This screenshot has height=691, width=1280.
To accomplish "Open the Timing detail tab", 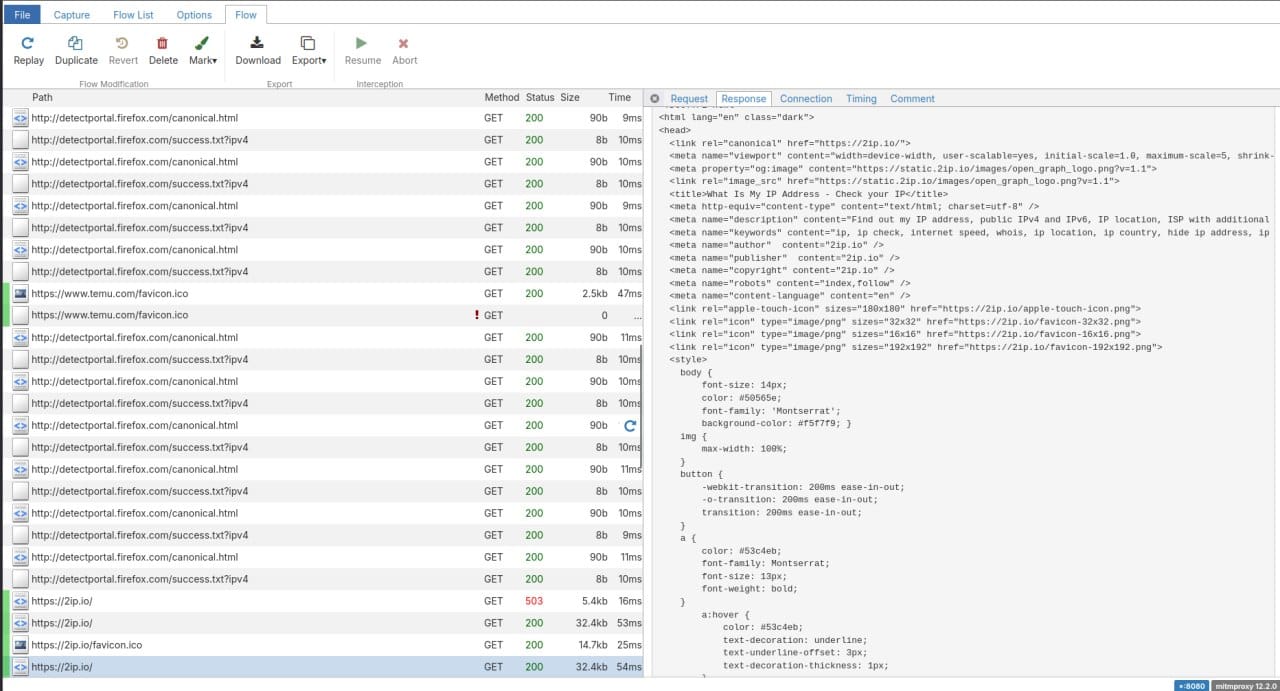I will point(860,99).
